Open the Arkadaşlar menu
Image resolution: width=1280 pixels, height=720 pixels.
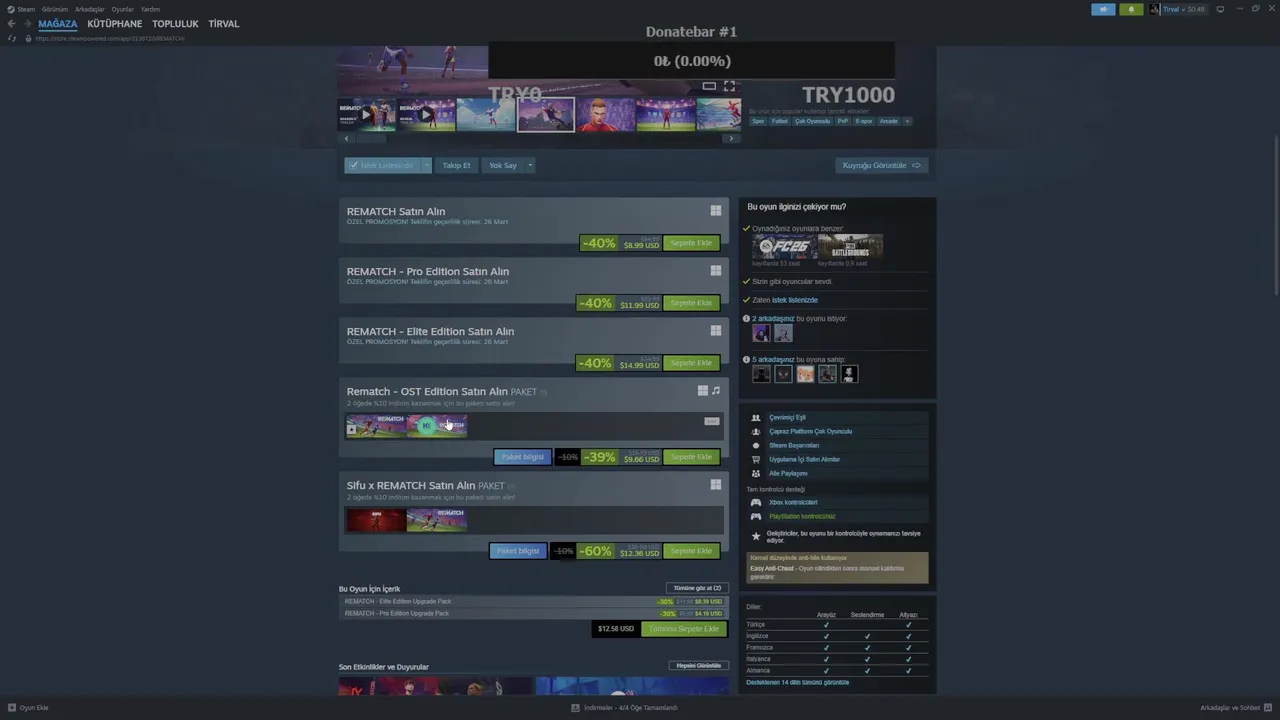90,9
